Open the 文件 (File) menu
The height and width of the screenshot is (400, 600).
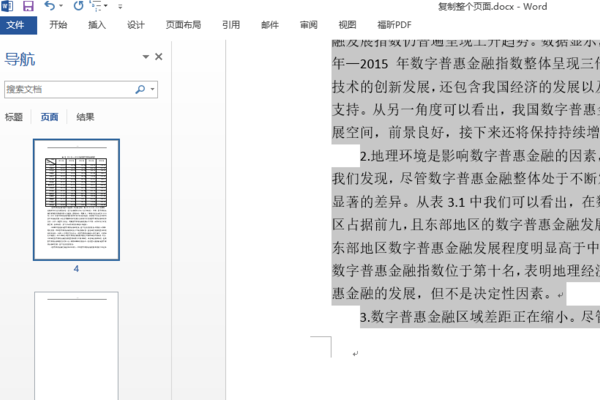click(x=16, y=25)
